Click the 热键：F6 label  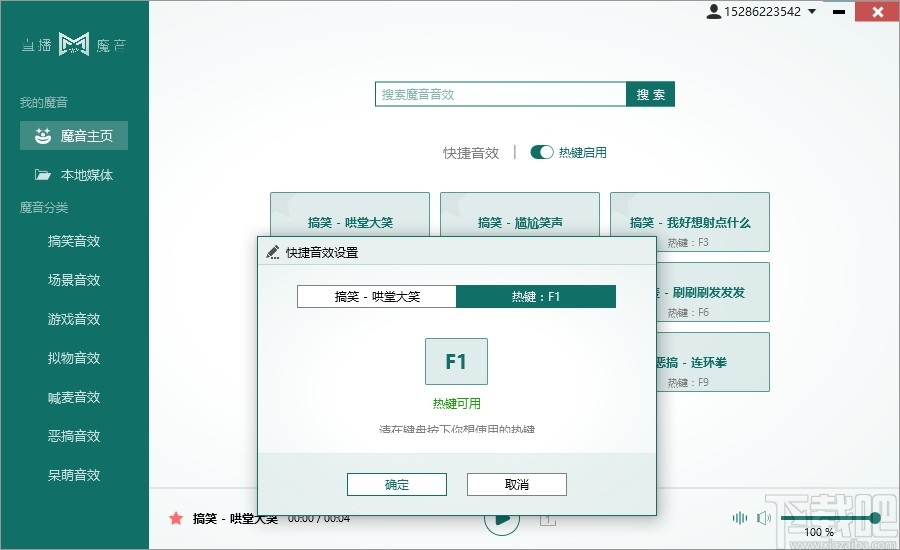tap(688, 313)
